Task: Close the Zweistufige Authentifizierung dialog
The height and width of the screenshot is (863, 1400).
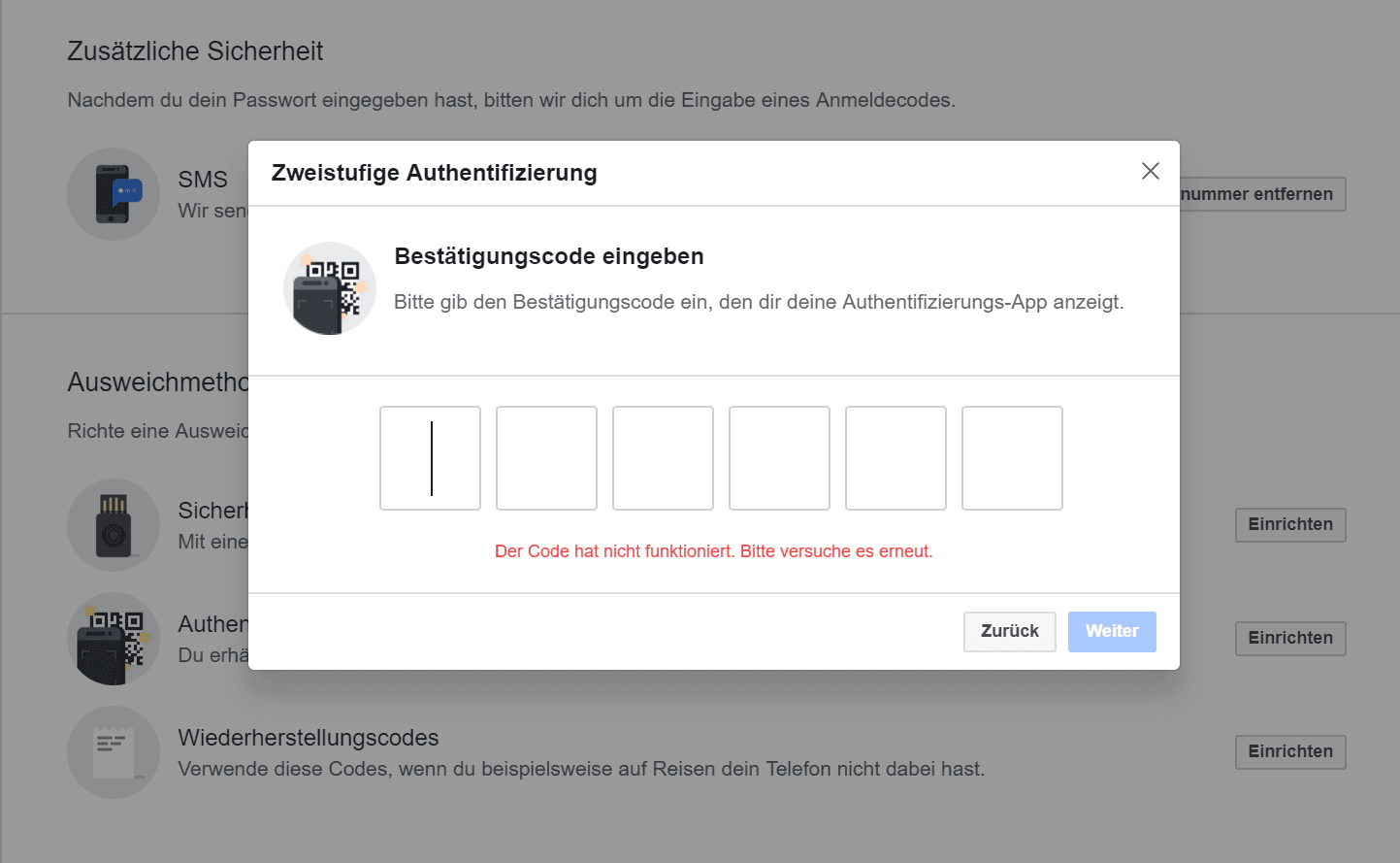Action: click(1151, 171)
